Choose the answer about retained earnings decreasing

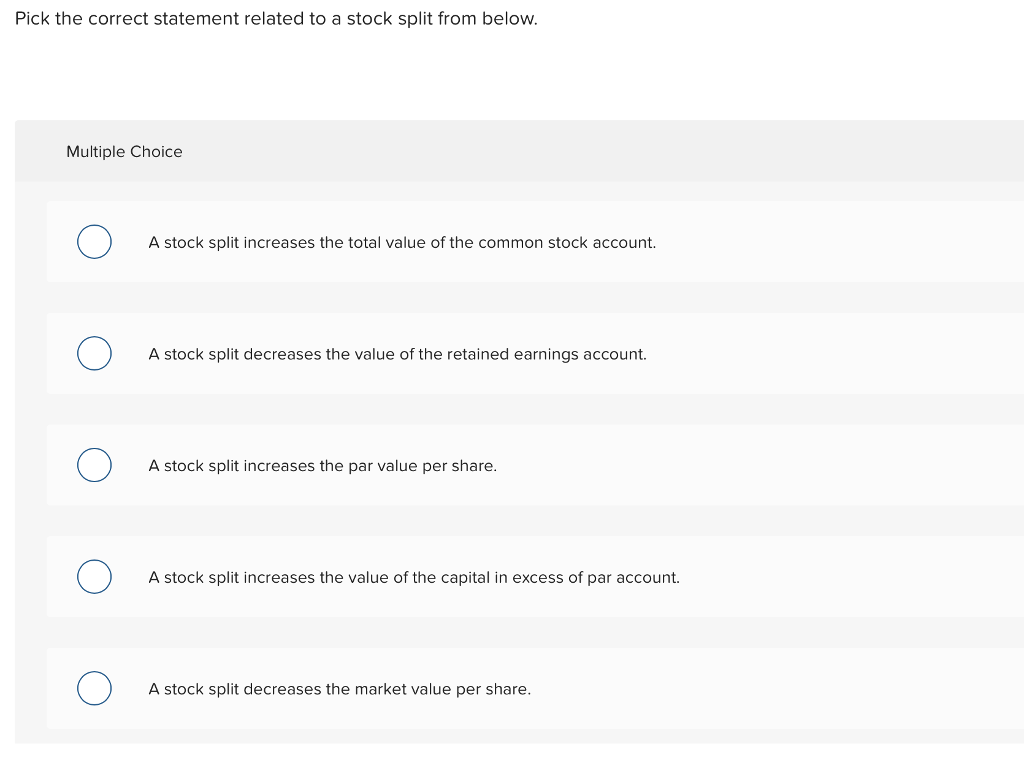click(398, 354)
